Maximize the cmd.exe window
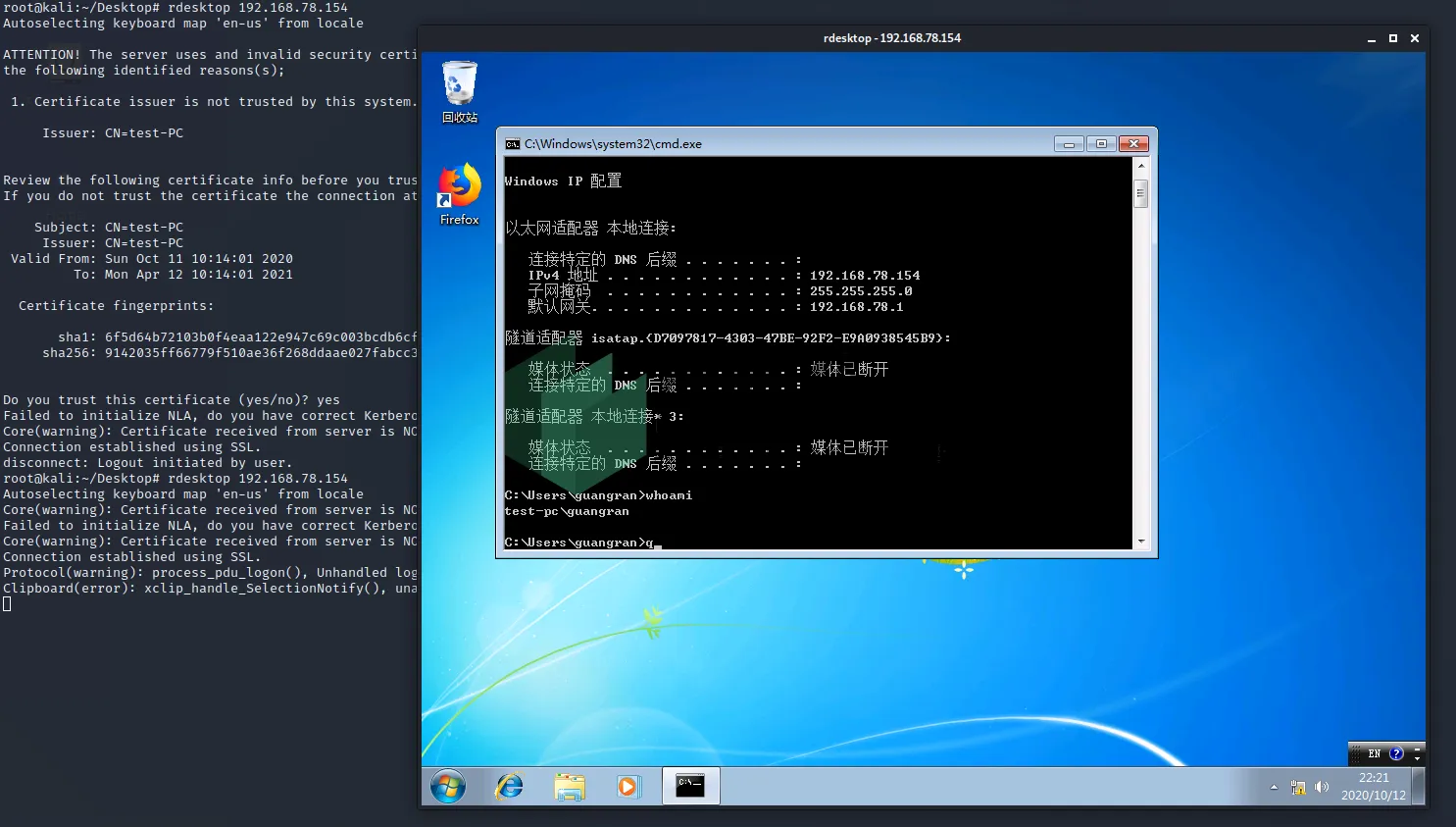 (x=1101, y=144)
